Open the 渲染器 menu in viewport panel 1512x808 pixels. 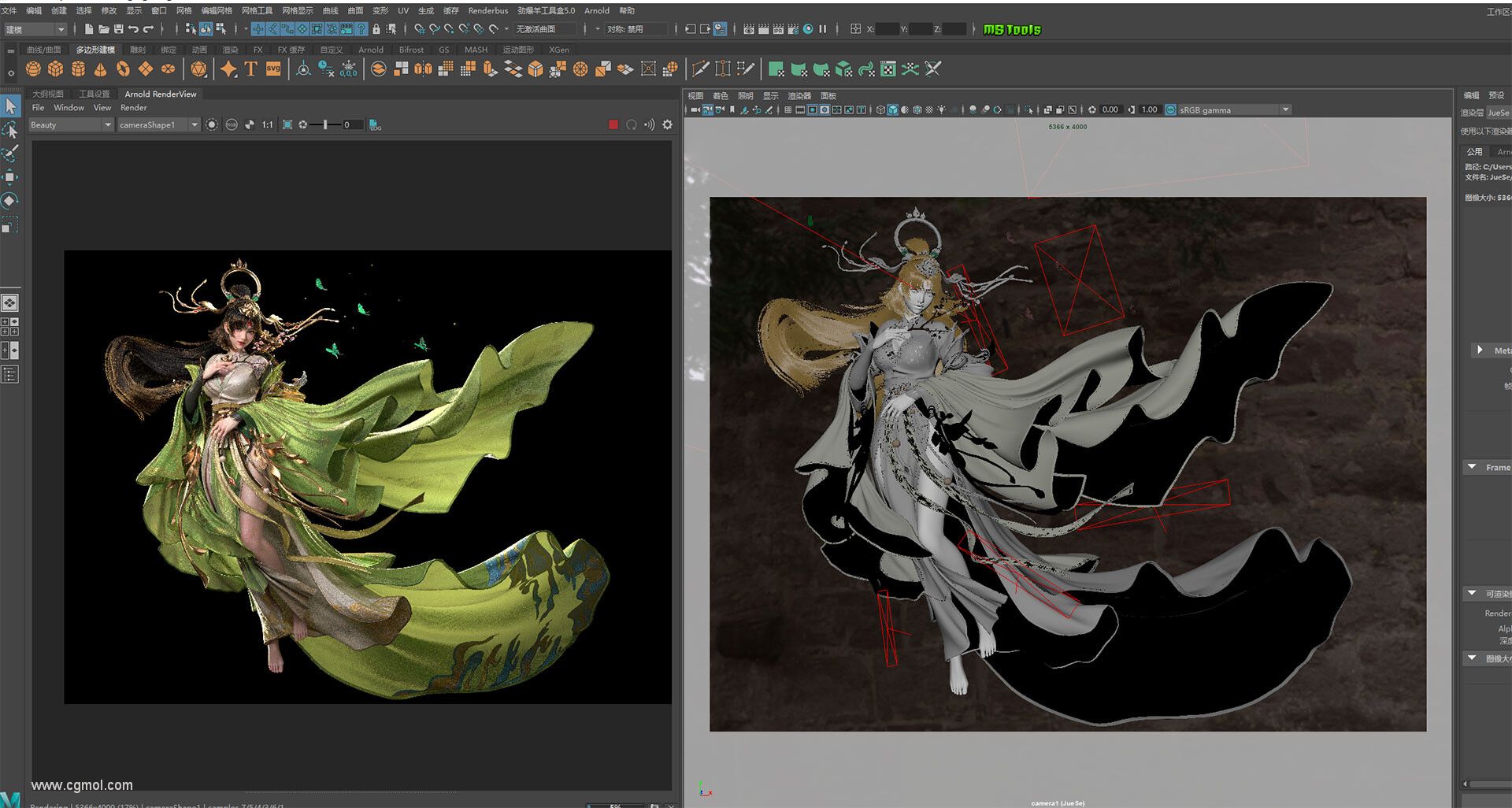799,95
